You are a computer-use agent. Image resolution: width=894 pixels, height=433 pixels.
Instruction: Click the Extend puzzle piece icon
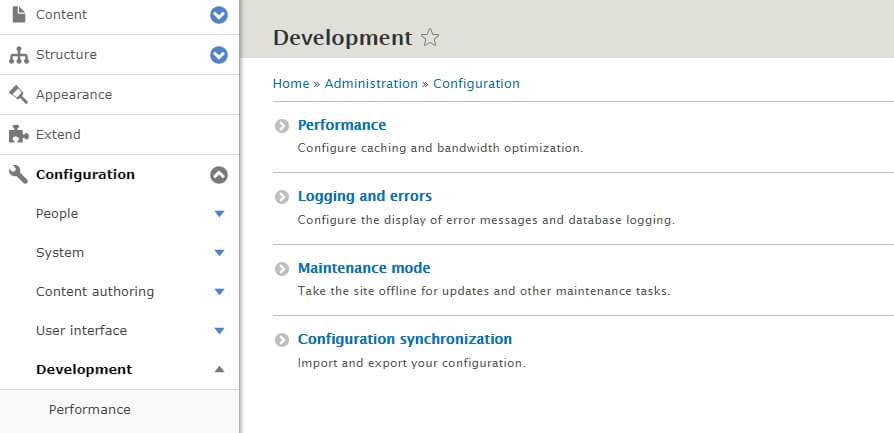pyautogui.click(x=18, y=135)
